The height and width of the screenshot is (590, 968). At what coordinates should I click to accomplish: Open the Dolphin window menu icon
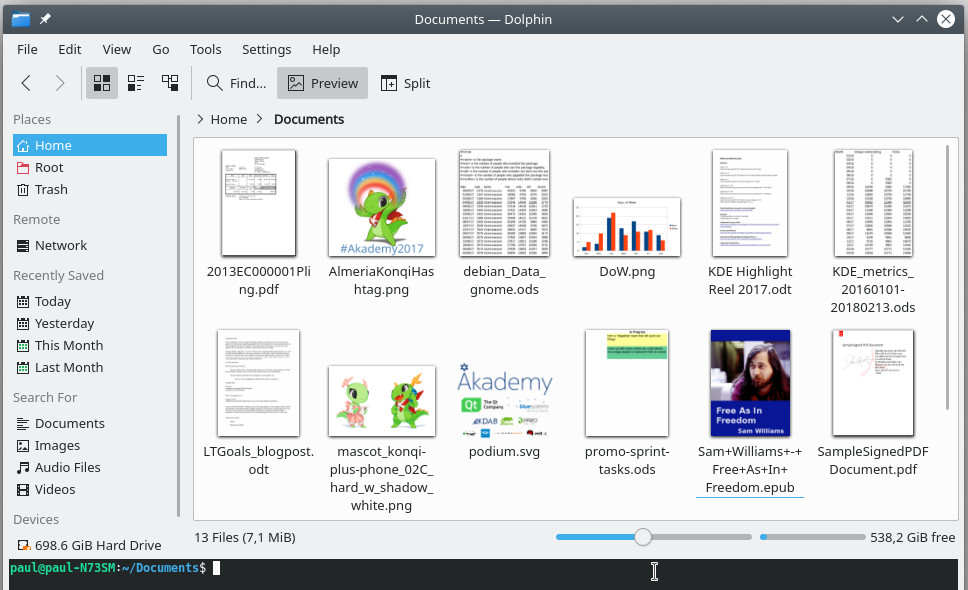click(21, 19)
